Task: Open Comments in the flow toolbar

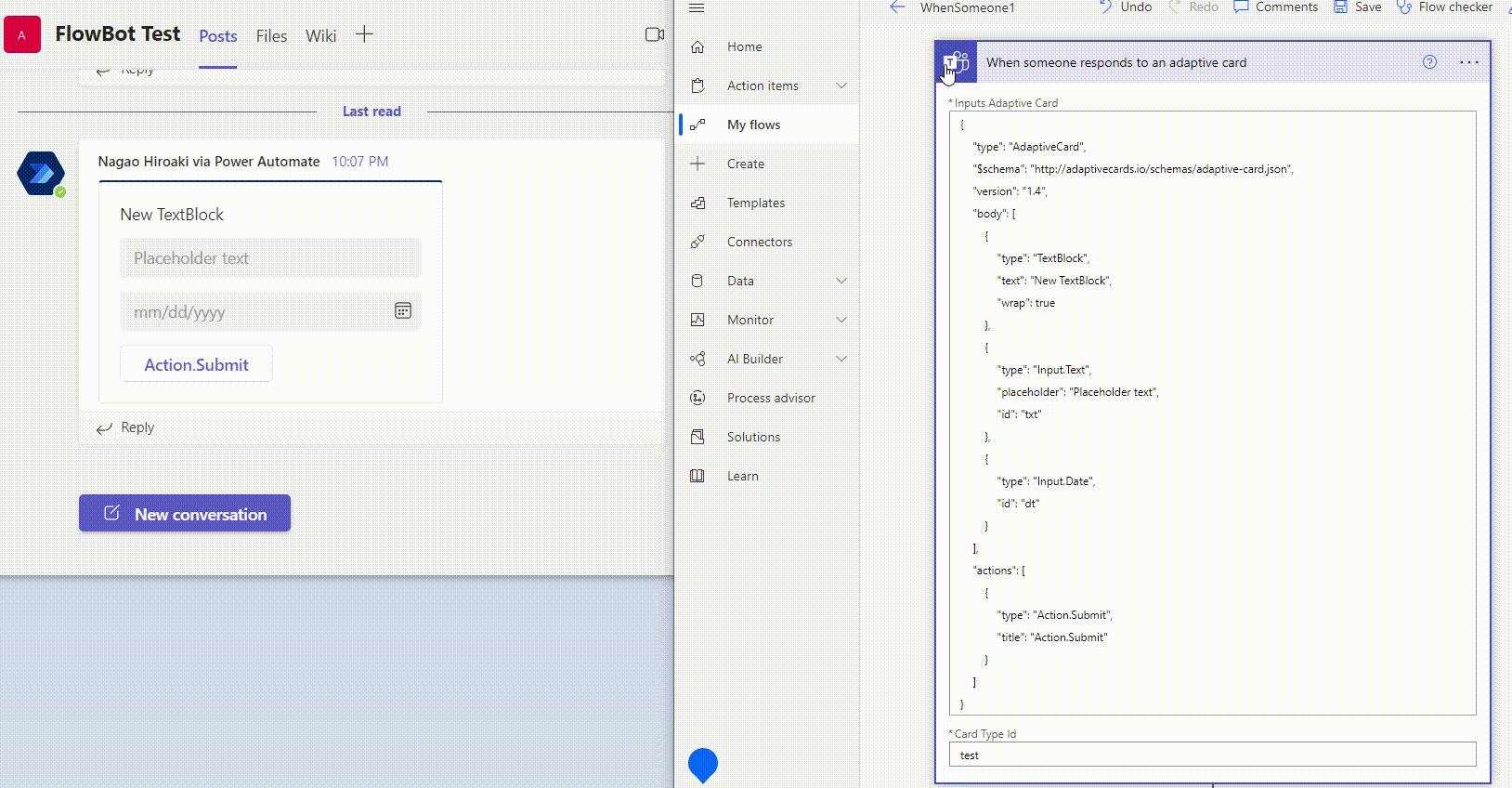Action: coord(1275,7)
